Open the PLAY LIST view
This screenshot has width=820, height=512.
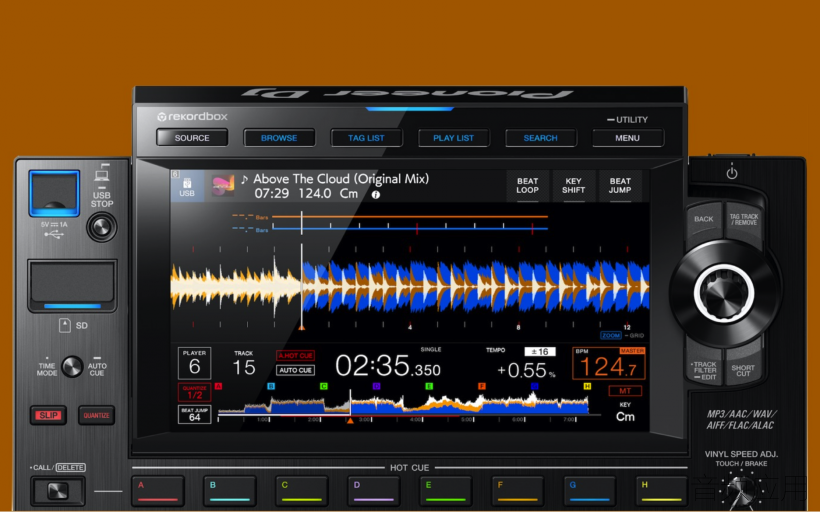pyautogui.click(x=453, y=138)
